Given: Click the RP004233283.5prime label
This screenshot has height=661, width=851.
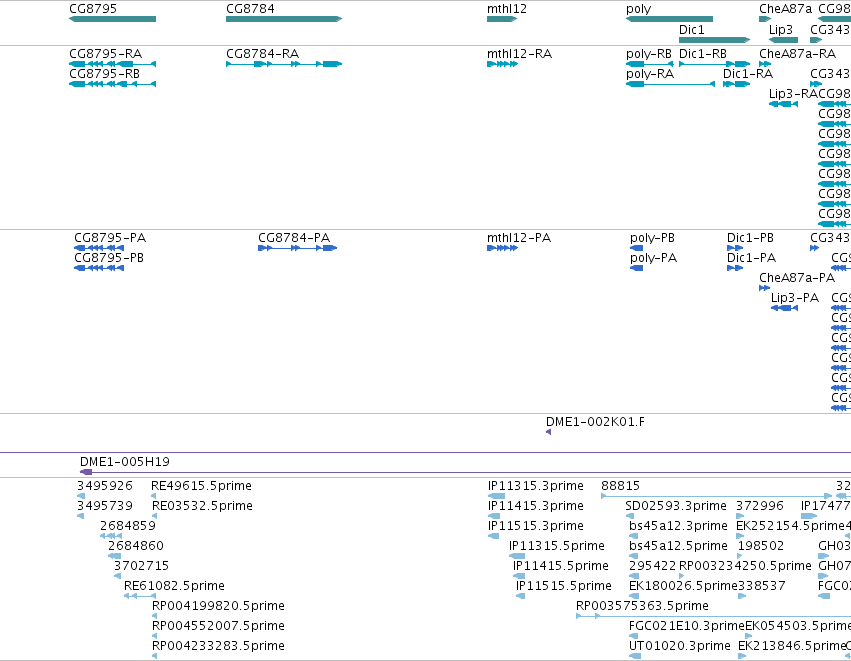Looking at the screenshot, I should [218, 646].
